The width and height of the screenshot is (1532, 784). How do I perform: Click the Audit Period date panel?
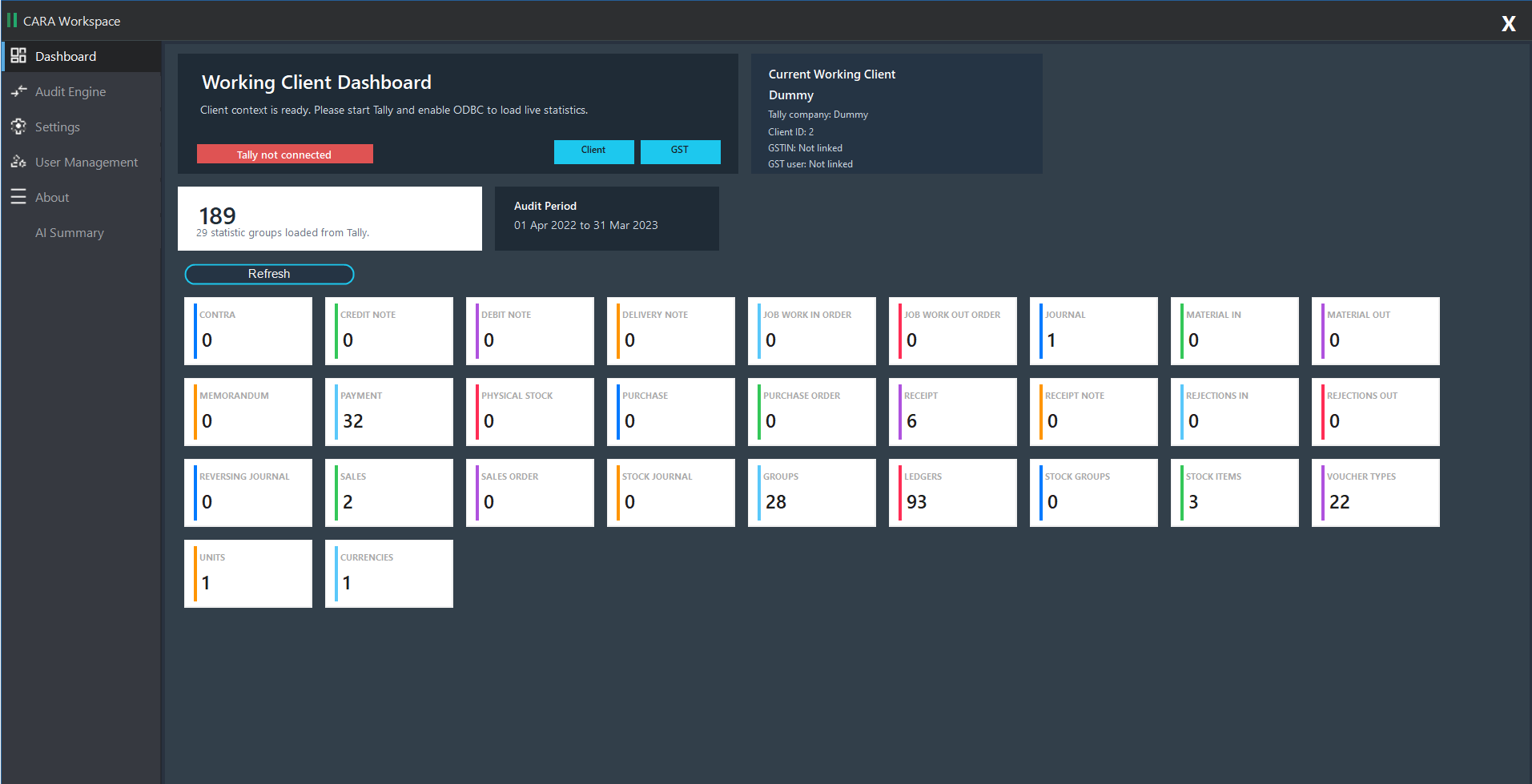tap(606, 218)
